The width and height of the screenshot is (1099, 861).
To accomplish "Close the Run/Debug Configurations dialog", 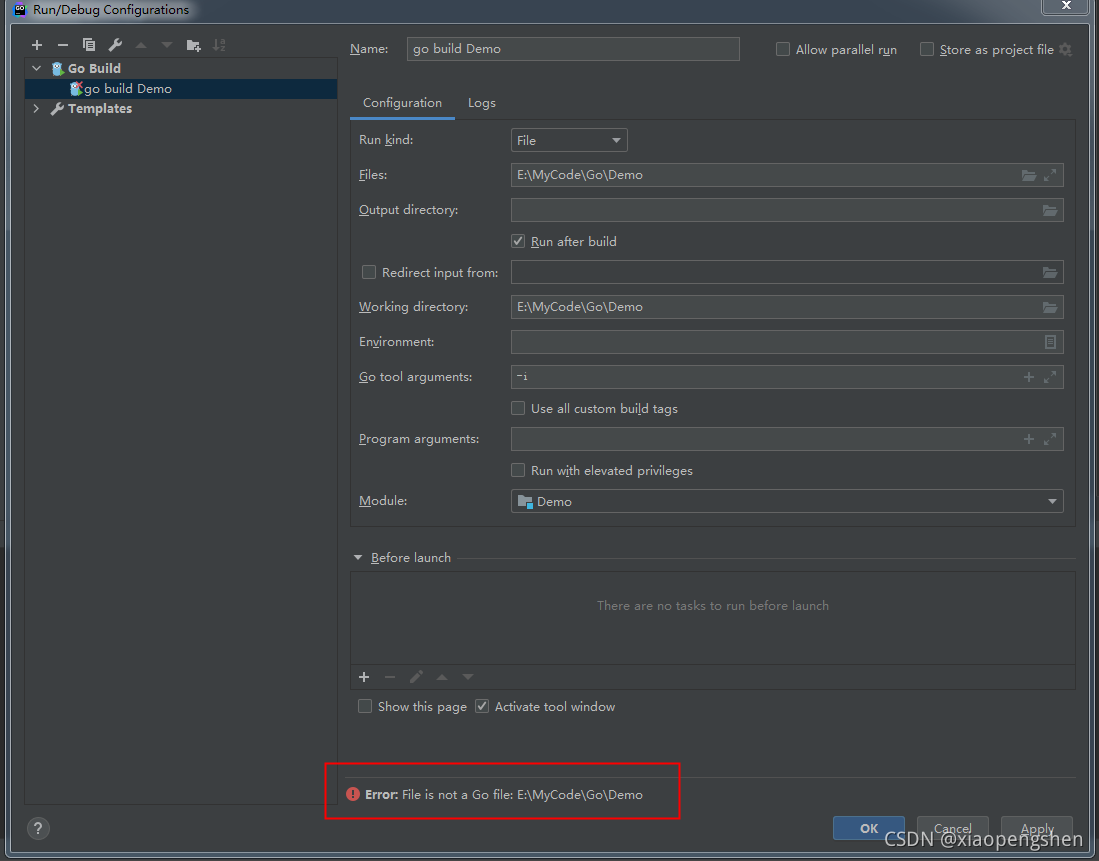I will click(1065, 6).
